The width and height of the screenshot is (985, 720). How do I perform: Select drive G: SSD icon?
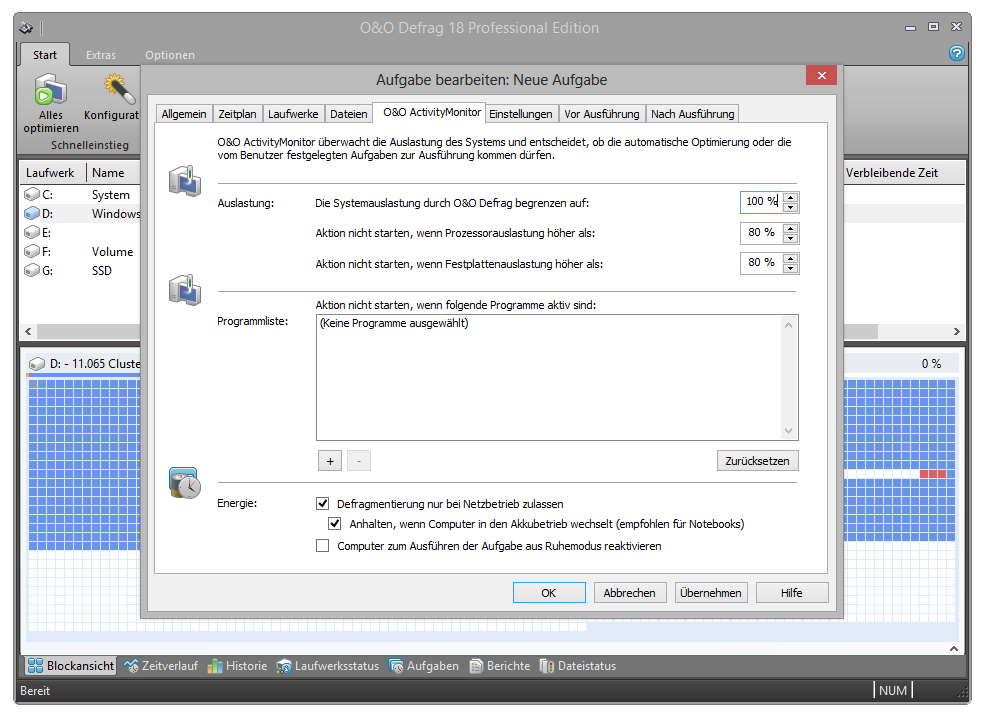point(32,270)
